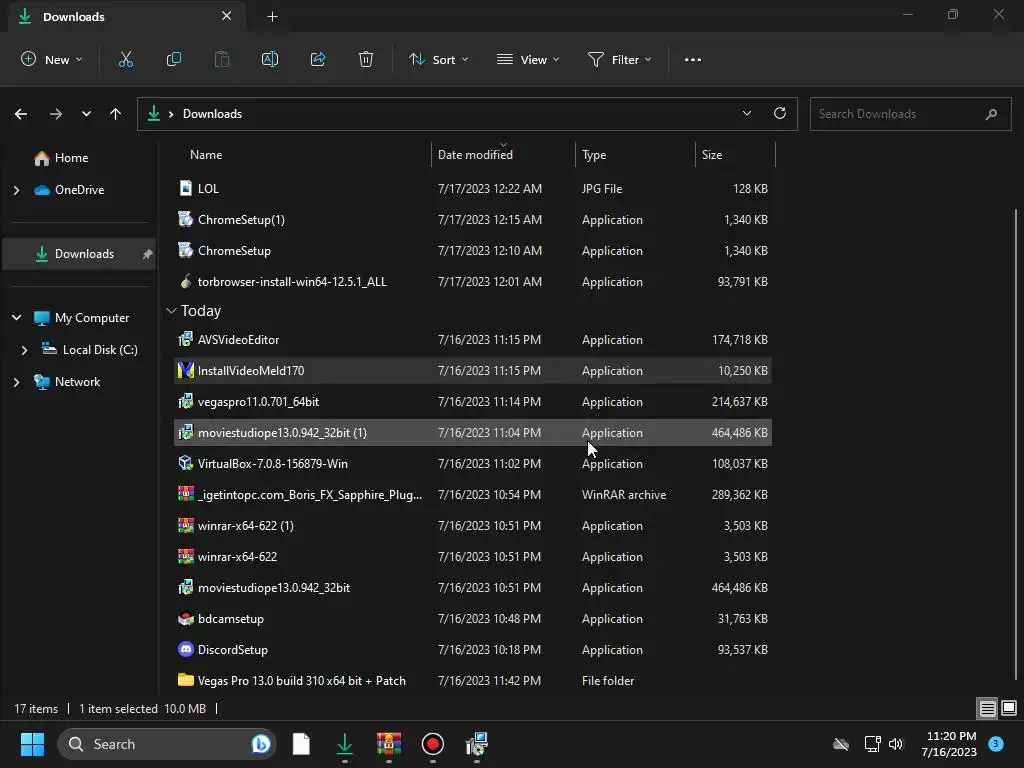The height and width of the screenshot is (768, 1024).
Task: Close the Downloads tab
Action: tap(226, 16)
